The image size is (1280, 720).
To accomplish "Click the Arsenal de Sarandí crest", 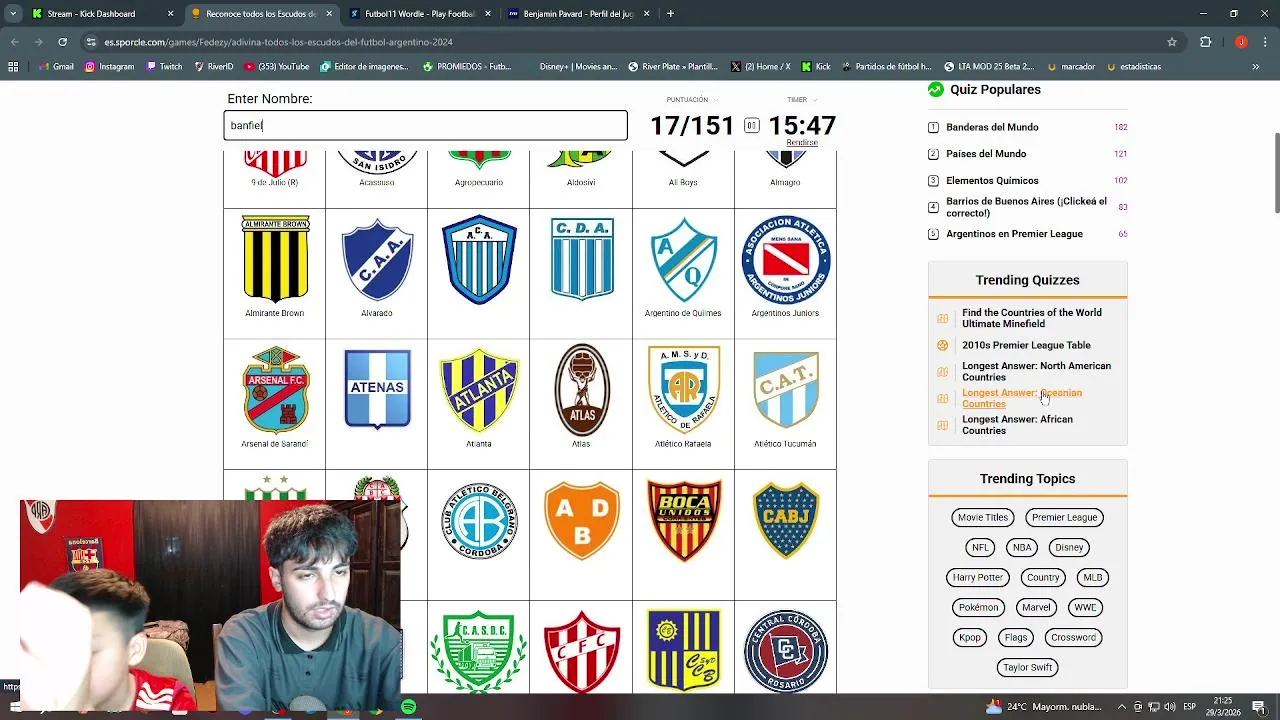I will pos(275,390).
